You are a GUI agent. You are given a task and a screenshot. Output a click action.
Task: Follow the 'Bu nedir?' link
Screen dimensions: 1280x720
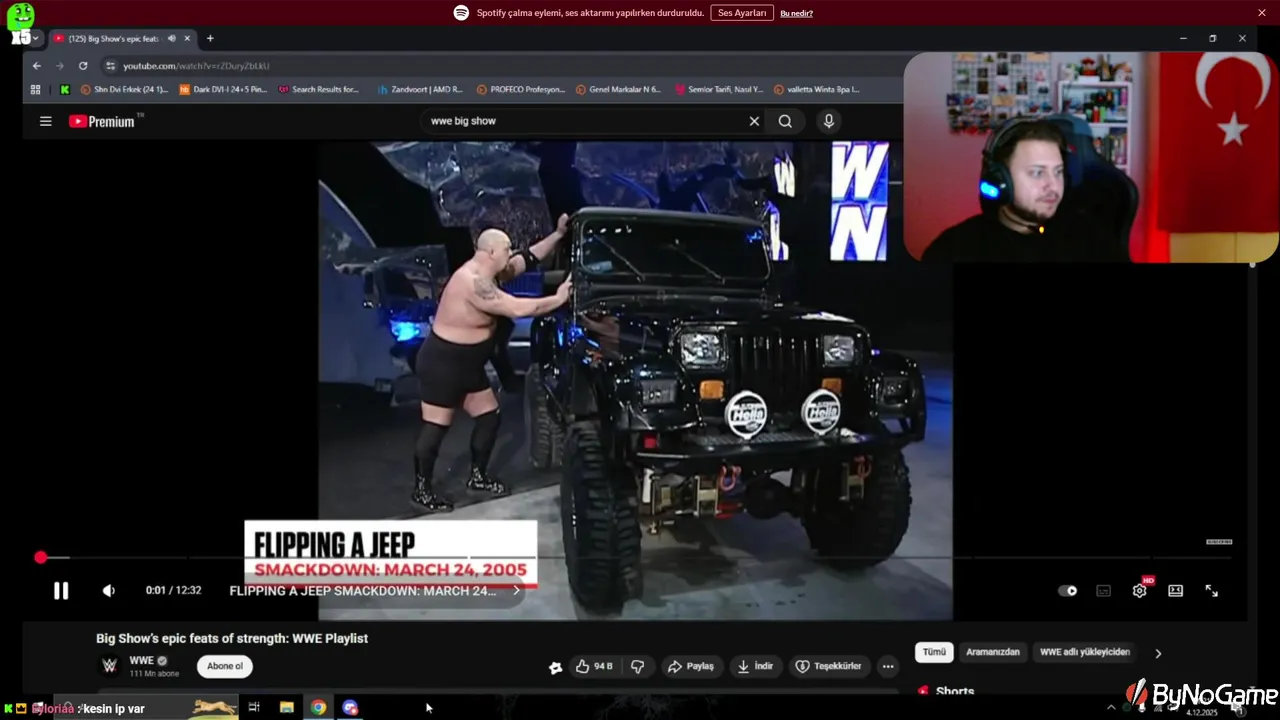(796, 13)
